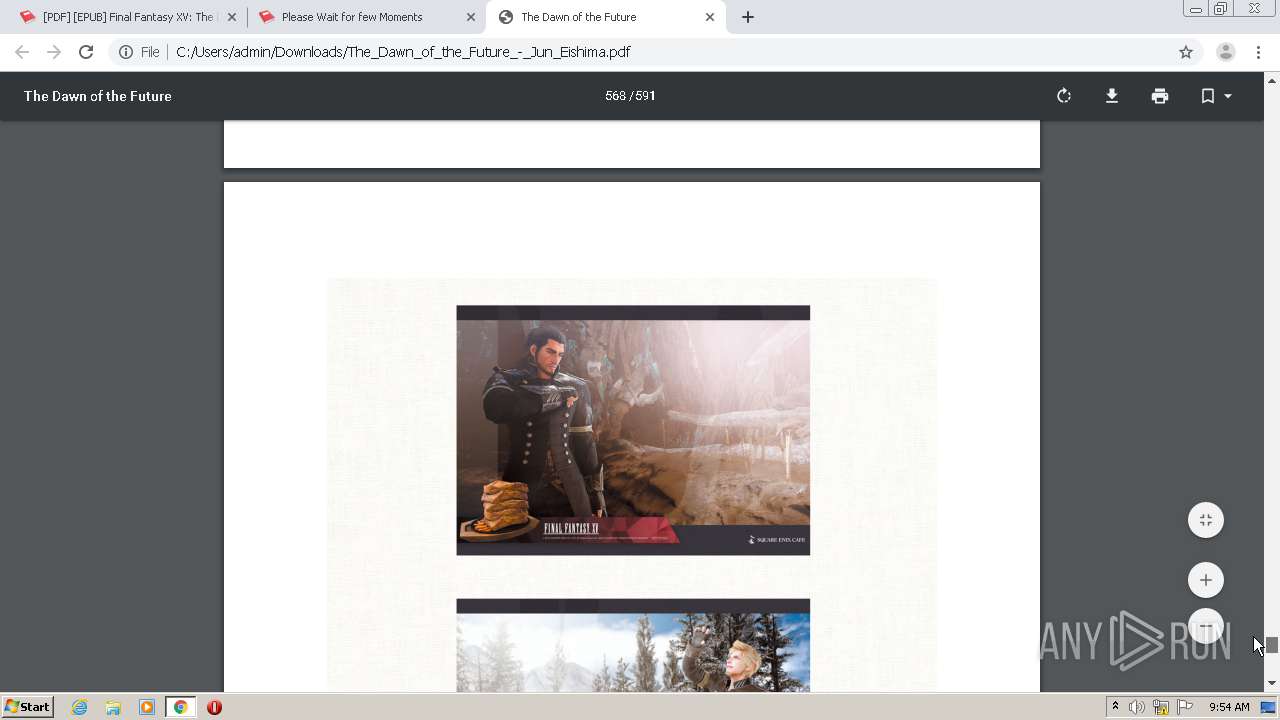The height and width of the screenshot is (720, 1280).
Task: Open the Action Center flag icon
Action: click(1185, 707)
